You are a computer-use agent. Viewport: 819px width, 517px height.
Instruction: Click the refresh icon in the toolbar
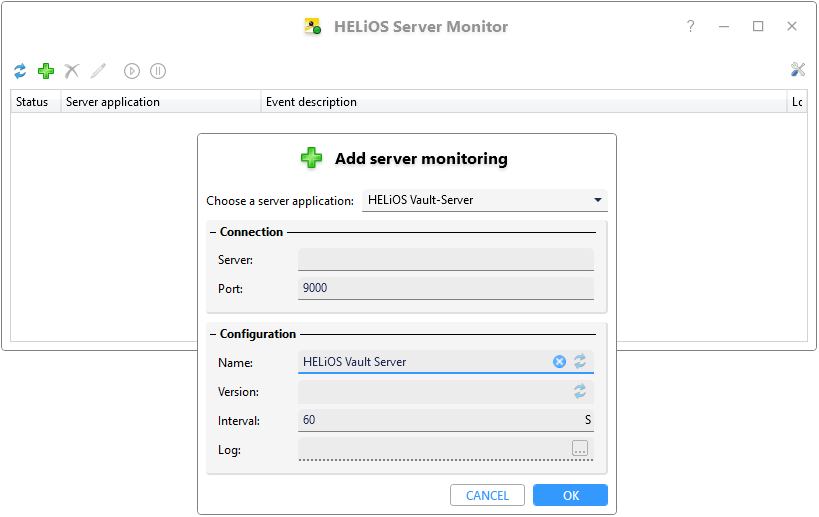tap(20, 71)
